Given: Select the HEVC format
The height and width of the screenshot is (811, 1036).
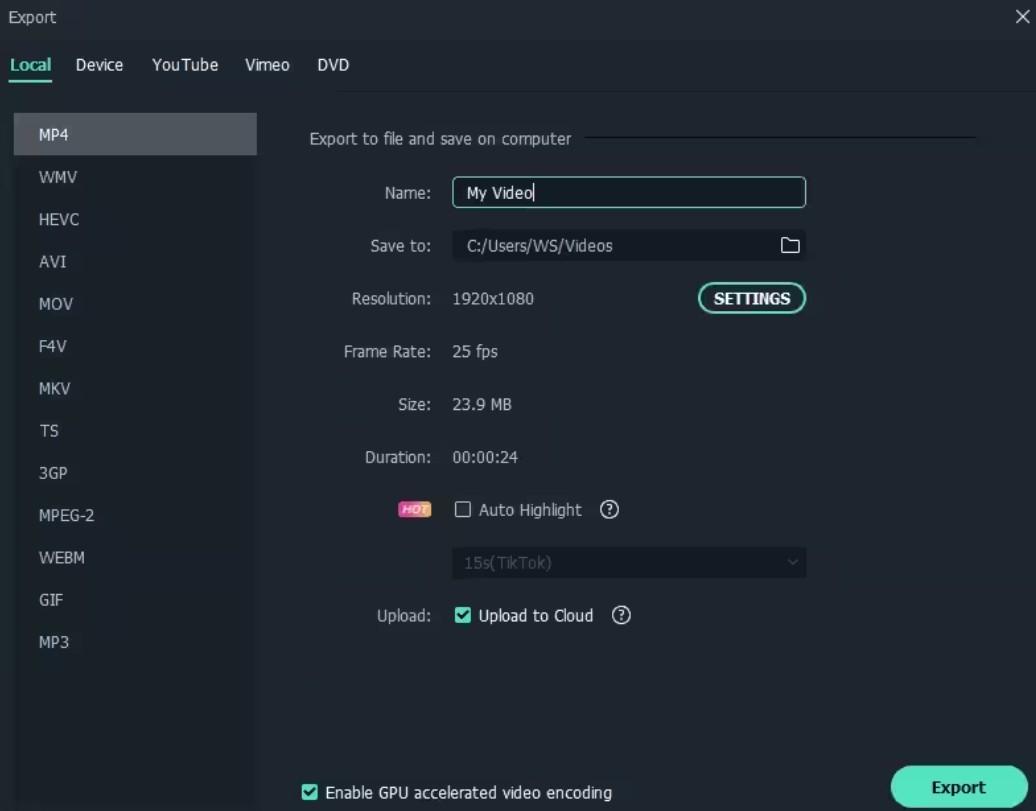Looking at the screenshot, I should tap(135, 219).
